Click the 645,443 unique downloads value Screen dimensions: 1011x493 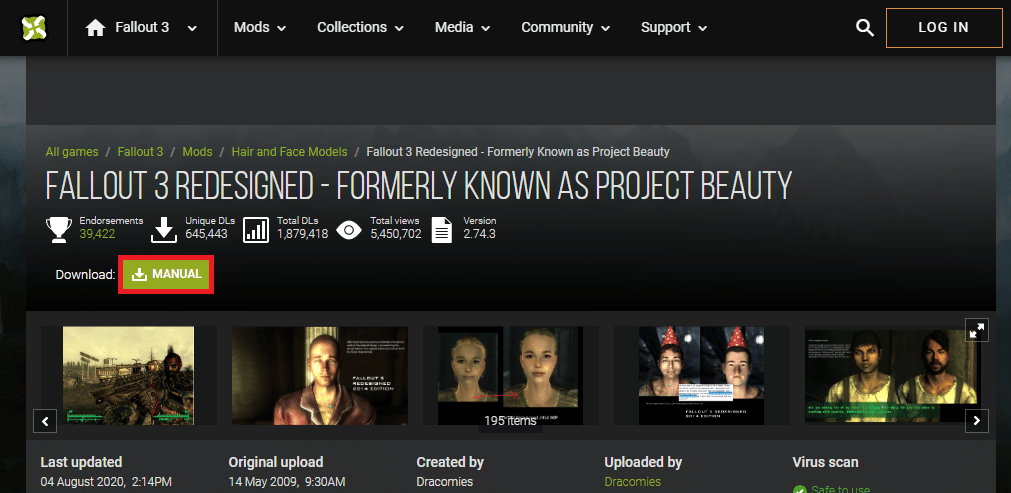tap(206, 234)
